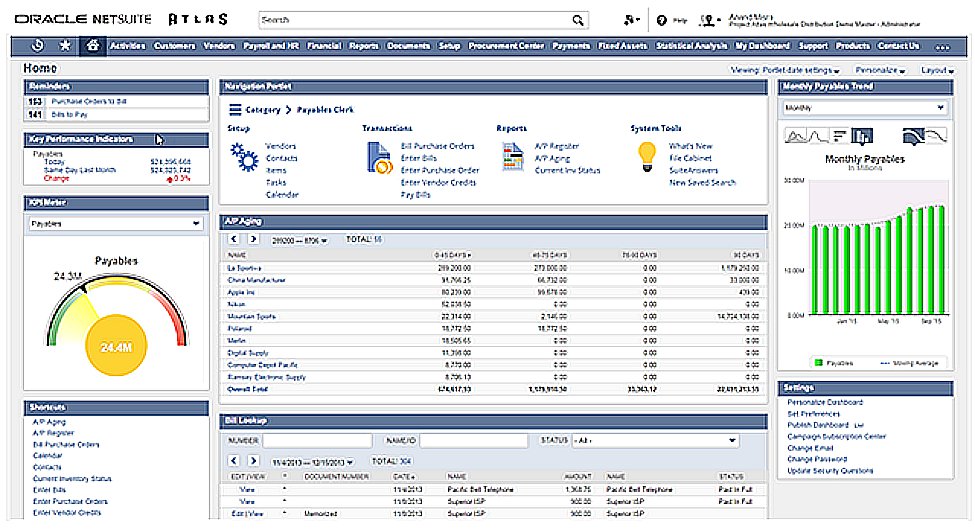Click the Setup gears icon
Viewport: 975px width, 530px height.
(244, 158)
